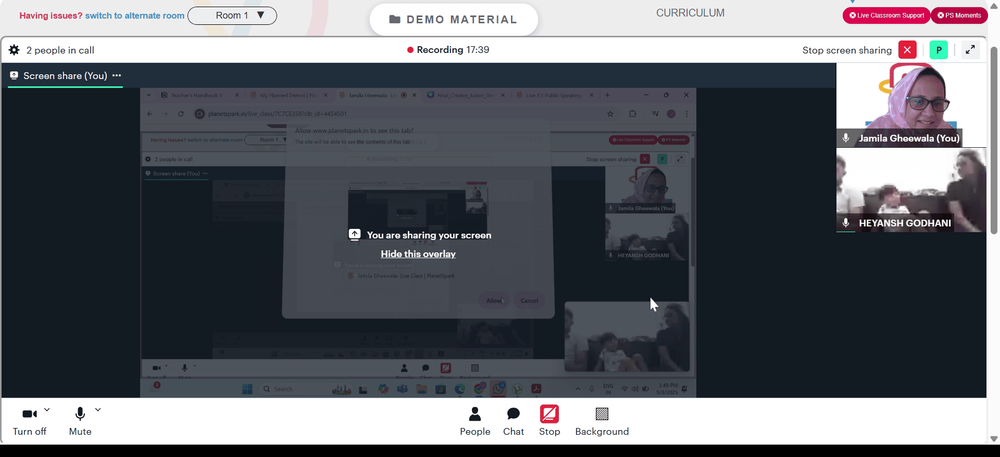This screenshot has width=1000, height=457.
Task: Mute the microphone
Action: click(80, 421)
